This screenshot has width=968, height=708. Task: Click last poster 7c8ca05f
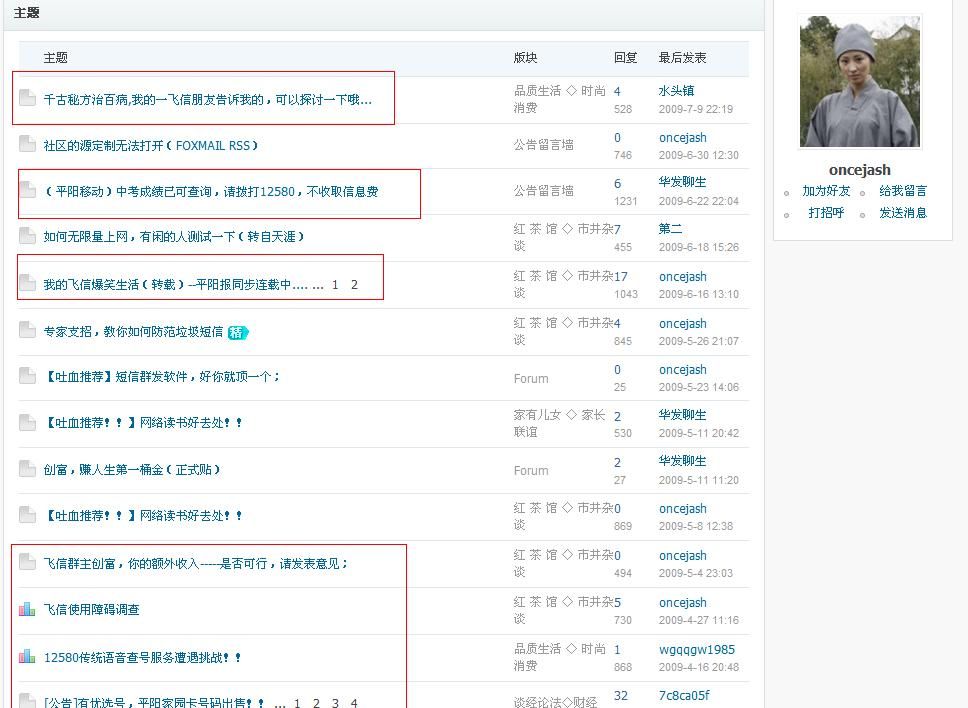pos(684,696)
